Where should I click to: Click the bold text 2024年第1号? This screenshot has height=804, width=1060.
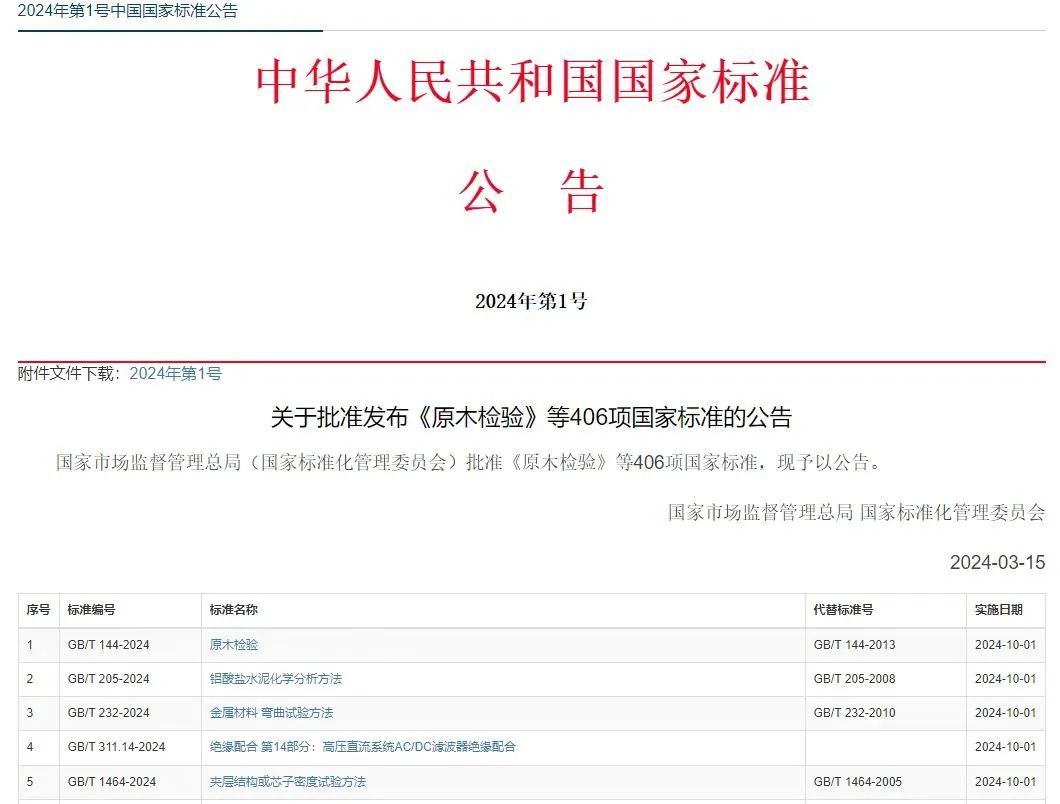pos(531,301)
